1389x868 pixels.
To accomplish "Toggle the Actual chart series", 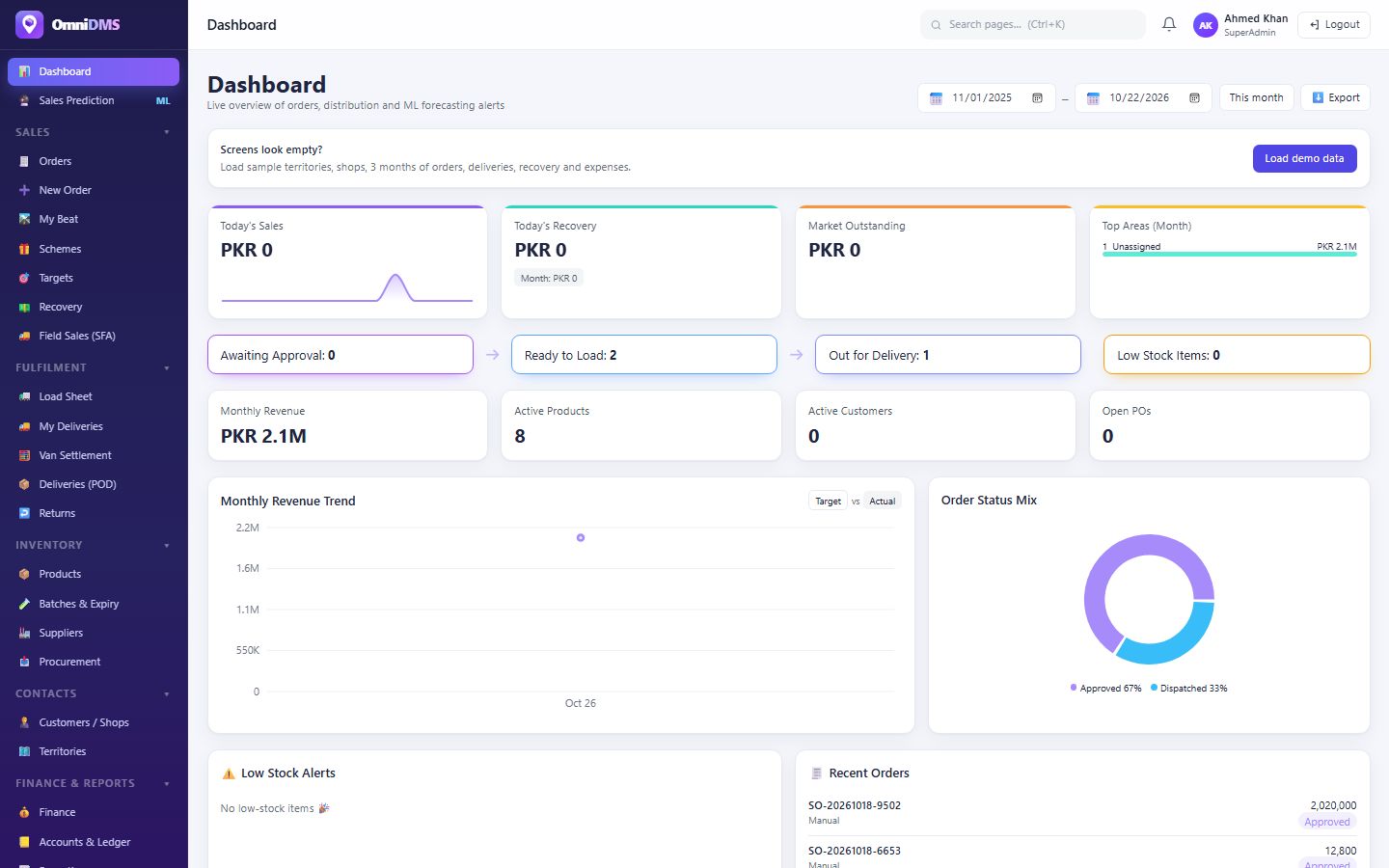I will click(x=882, y=501).
